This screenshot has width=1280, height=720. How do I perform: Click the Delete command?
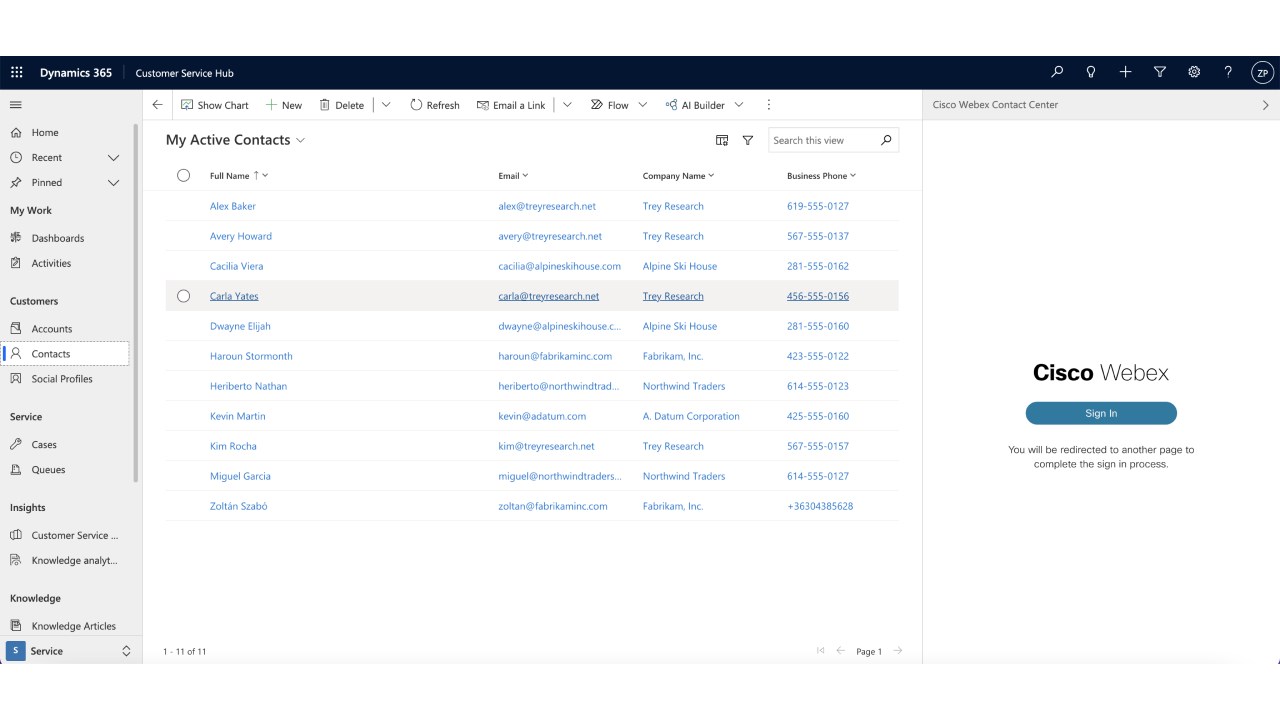tap(341, 105)
